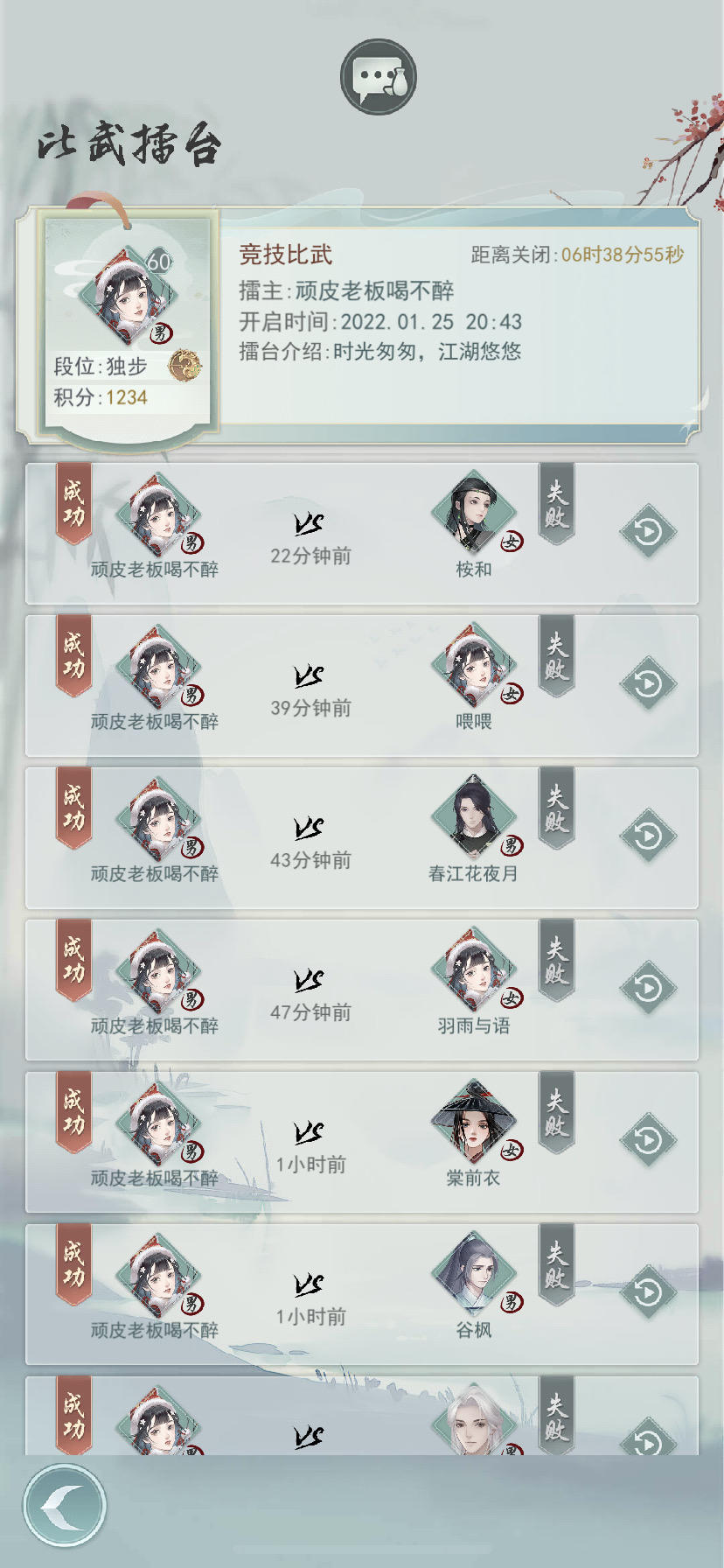Viewport: 724px width, 1568px height.
Task: Replay the match against 春江花夜月
Action: [x=648, y=836]
